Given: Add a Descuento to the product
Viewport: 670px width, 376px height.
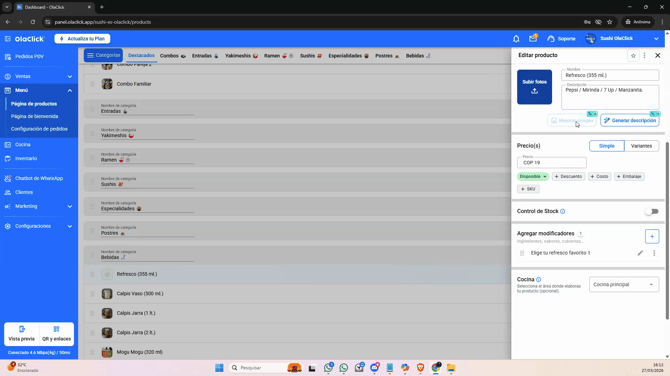Looking at the screenshot, I should (568, 176).
